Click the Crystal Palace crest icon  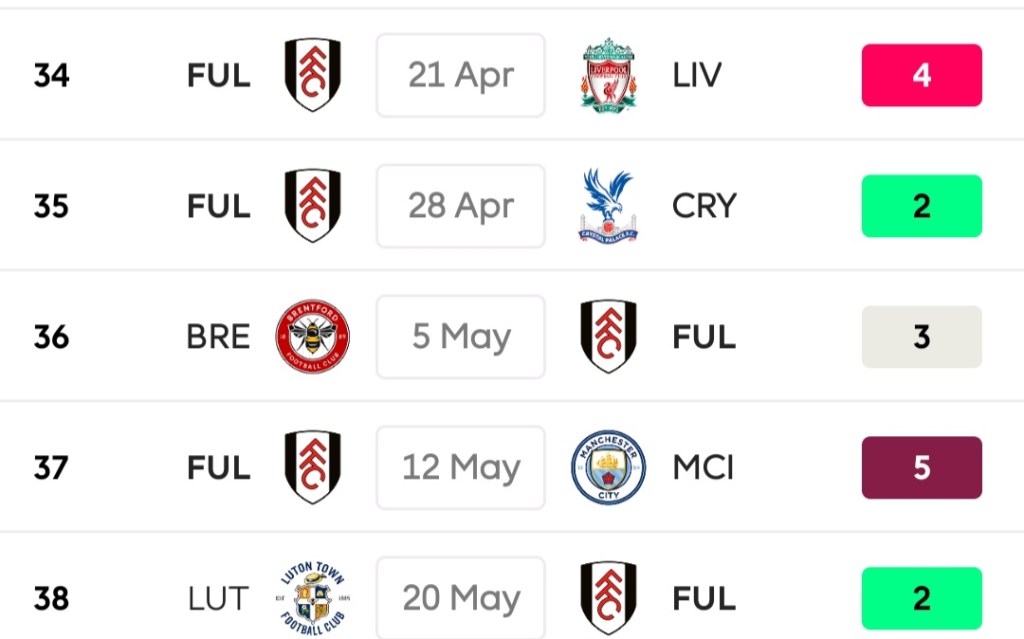pos(608,206)
